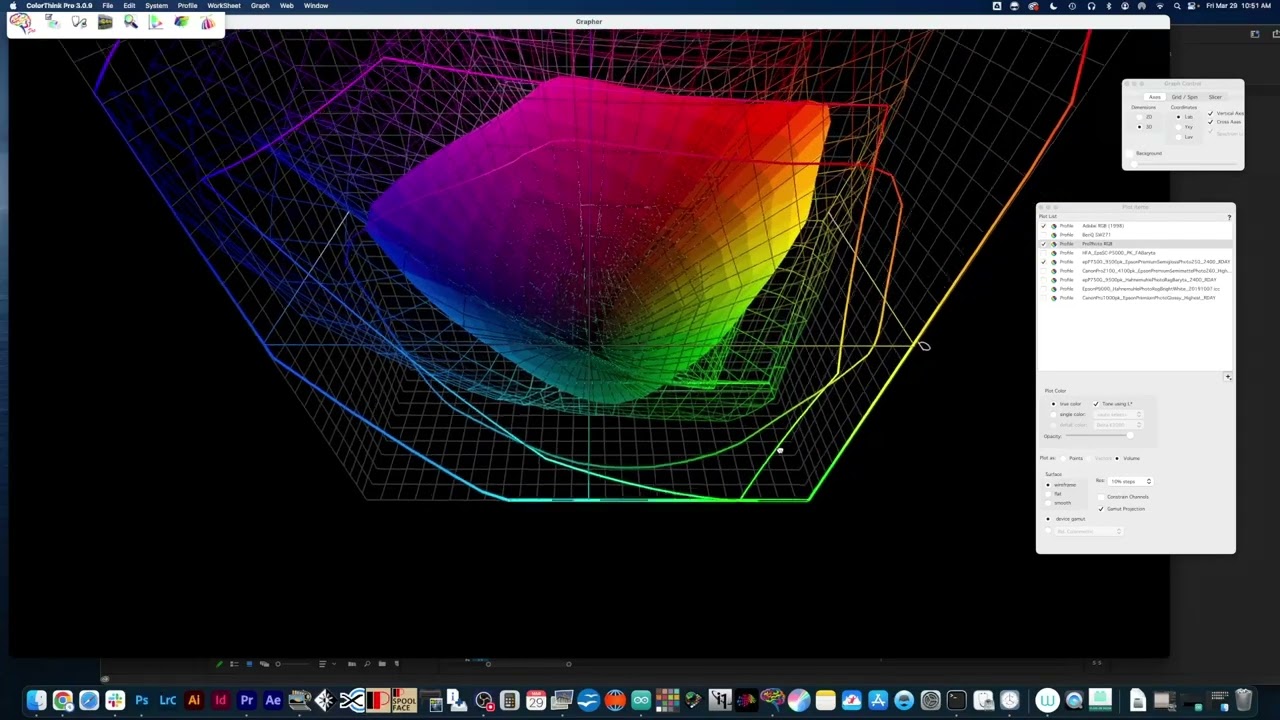Open the ColorThink brain icon in Dock
Image resolution: width=1280 pixels, height=720 pixels.
(772, 700)
